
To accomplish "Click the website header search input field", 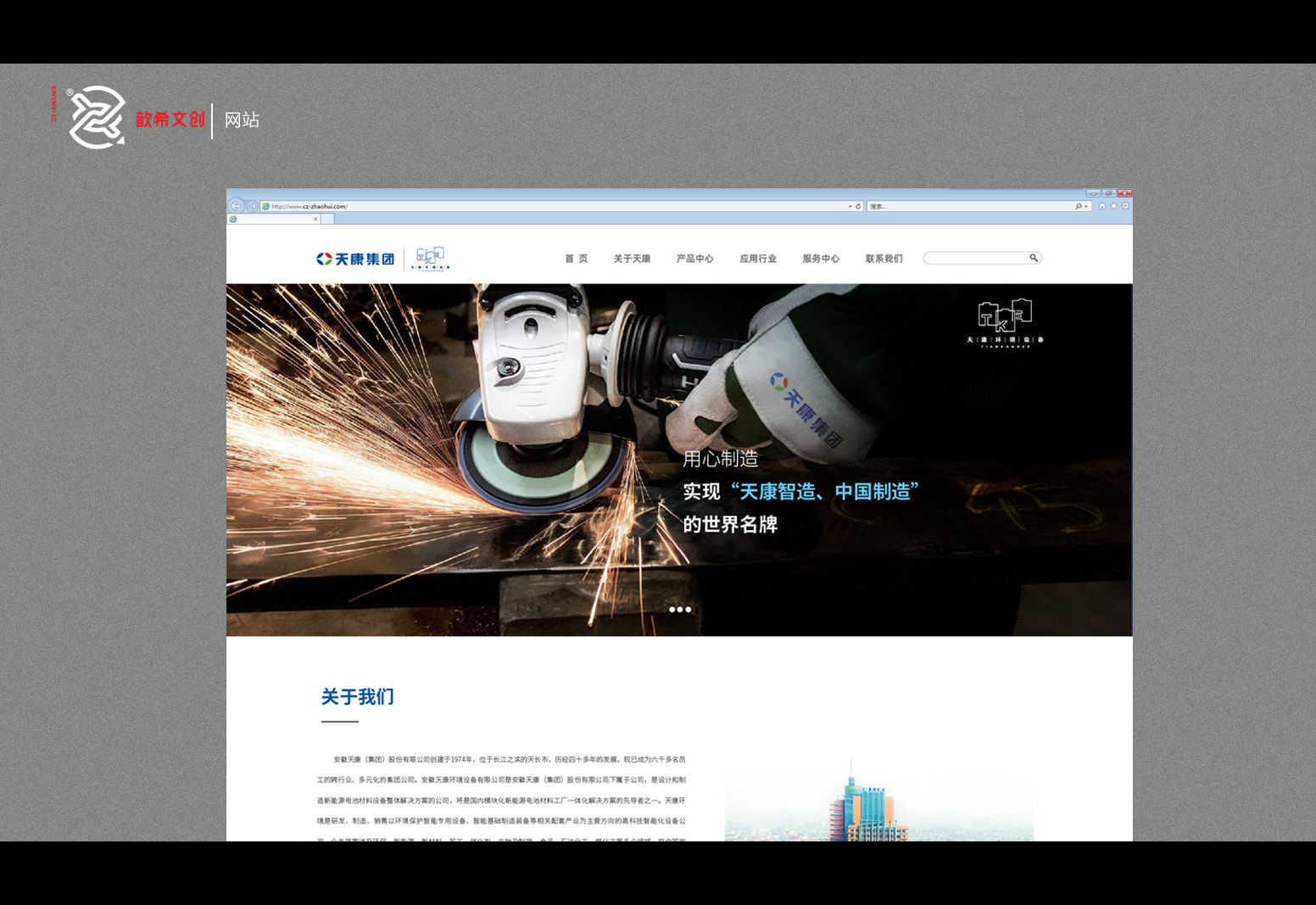I will 975,258.
